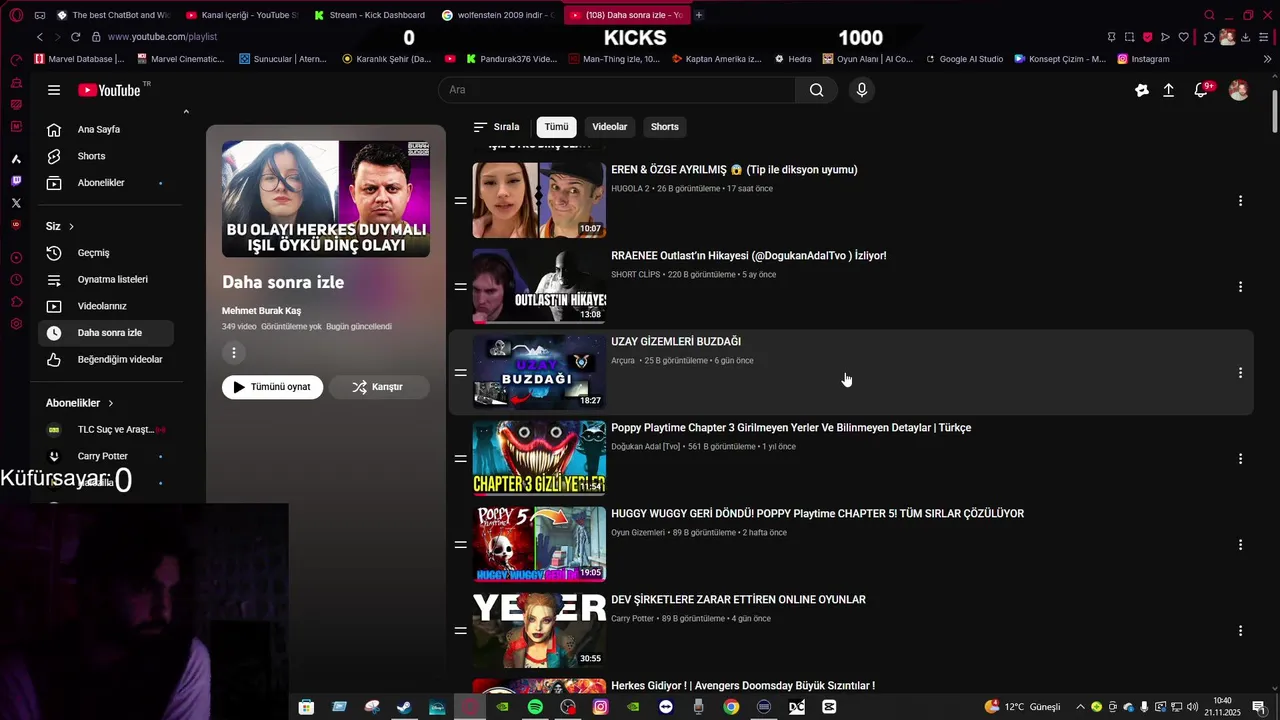Open options for EREN & ÖZGE AYRILMIŞ video
This screenshot has height=720, width=1280.
pyautogui.click(x=1240, y=201)
